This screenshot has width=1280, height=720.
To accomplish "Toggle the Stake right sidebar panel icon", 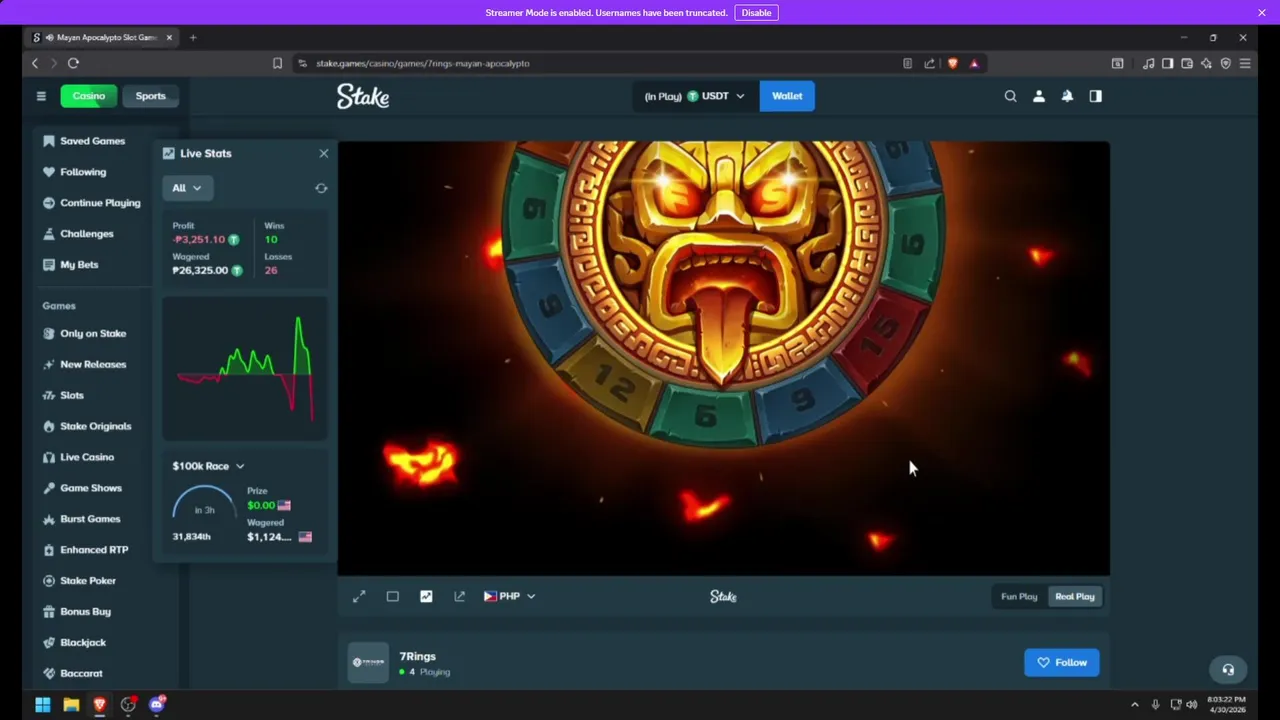I will click(x=1096, y=96).
